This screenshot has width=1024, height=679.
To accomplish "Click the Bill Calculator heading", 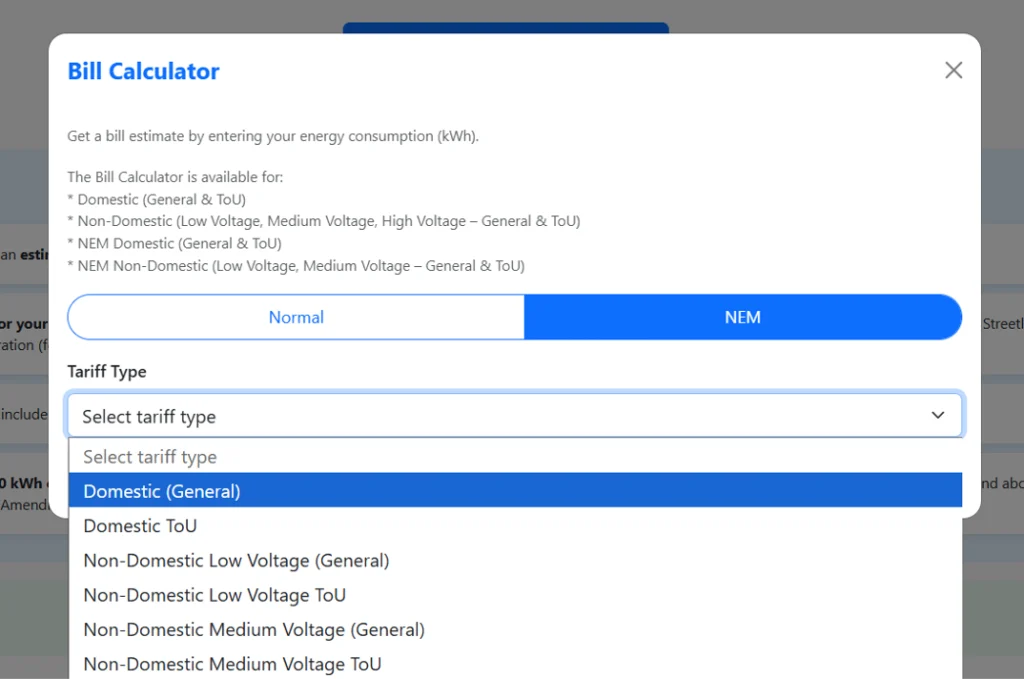I will [143, 72].
